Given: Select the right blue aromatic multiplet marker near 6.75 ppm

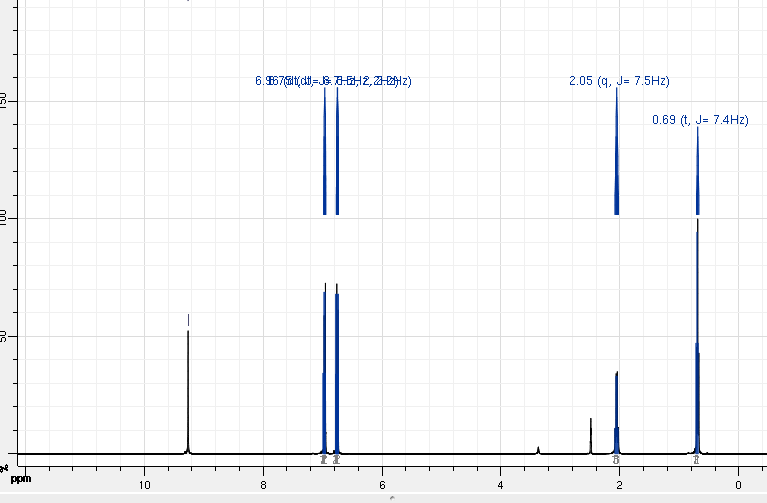Looking at the screenshot, I should tap(337, 152).
